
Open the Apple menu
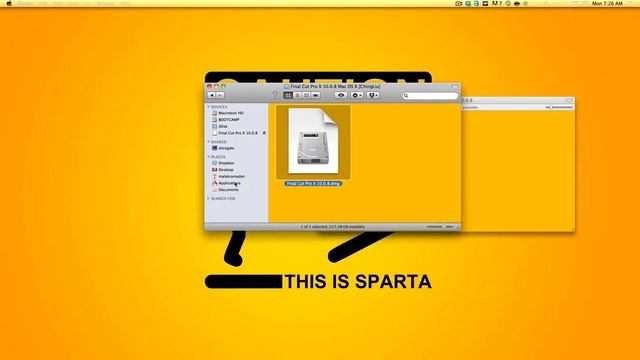click(x=9, y=3)
